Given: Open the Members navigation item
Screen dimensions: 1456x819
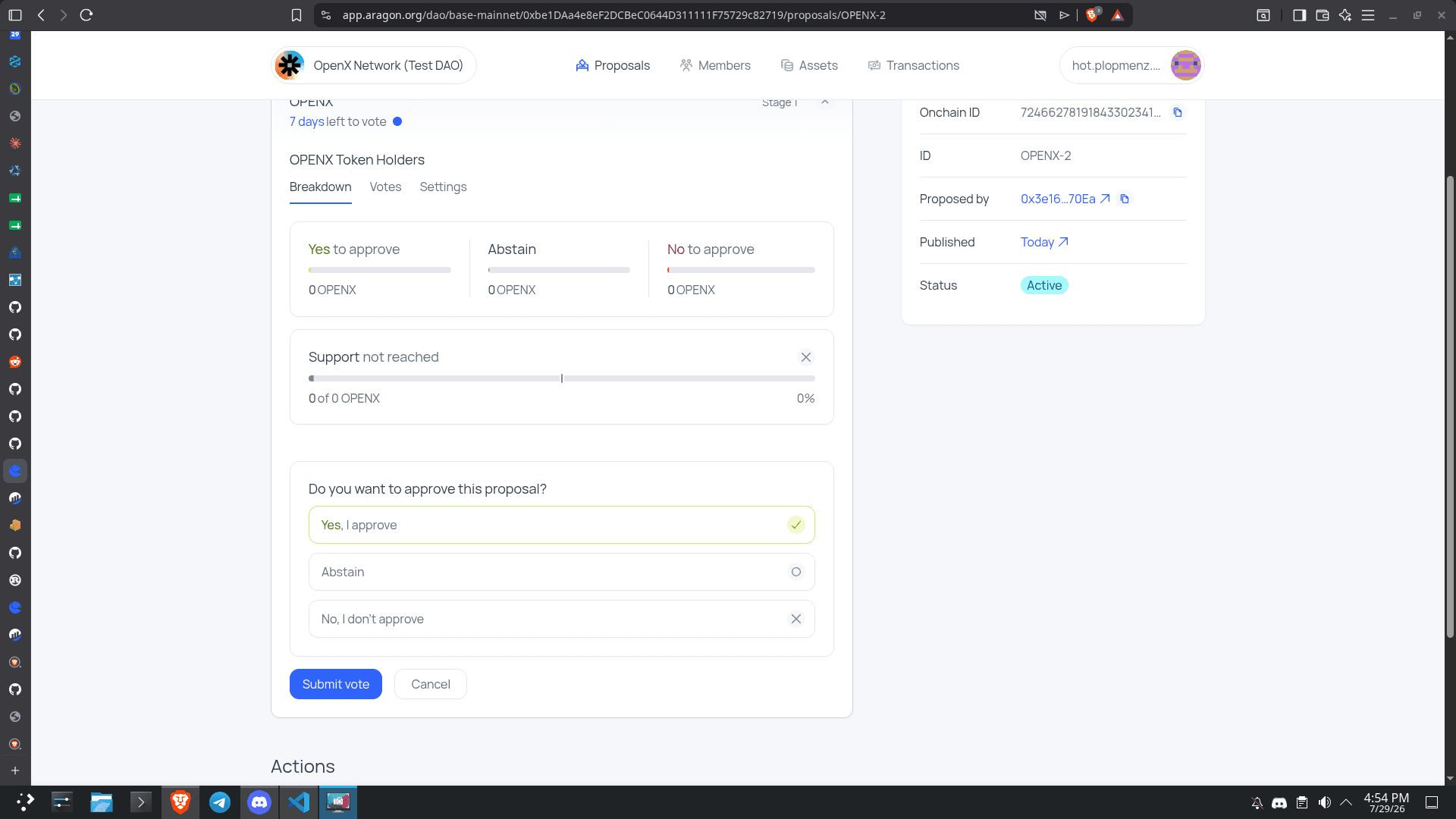Looking at the screenshot, I should 715,65.
